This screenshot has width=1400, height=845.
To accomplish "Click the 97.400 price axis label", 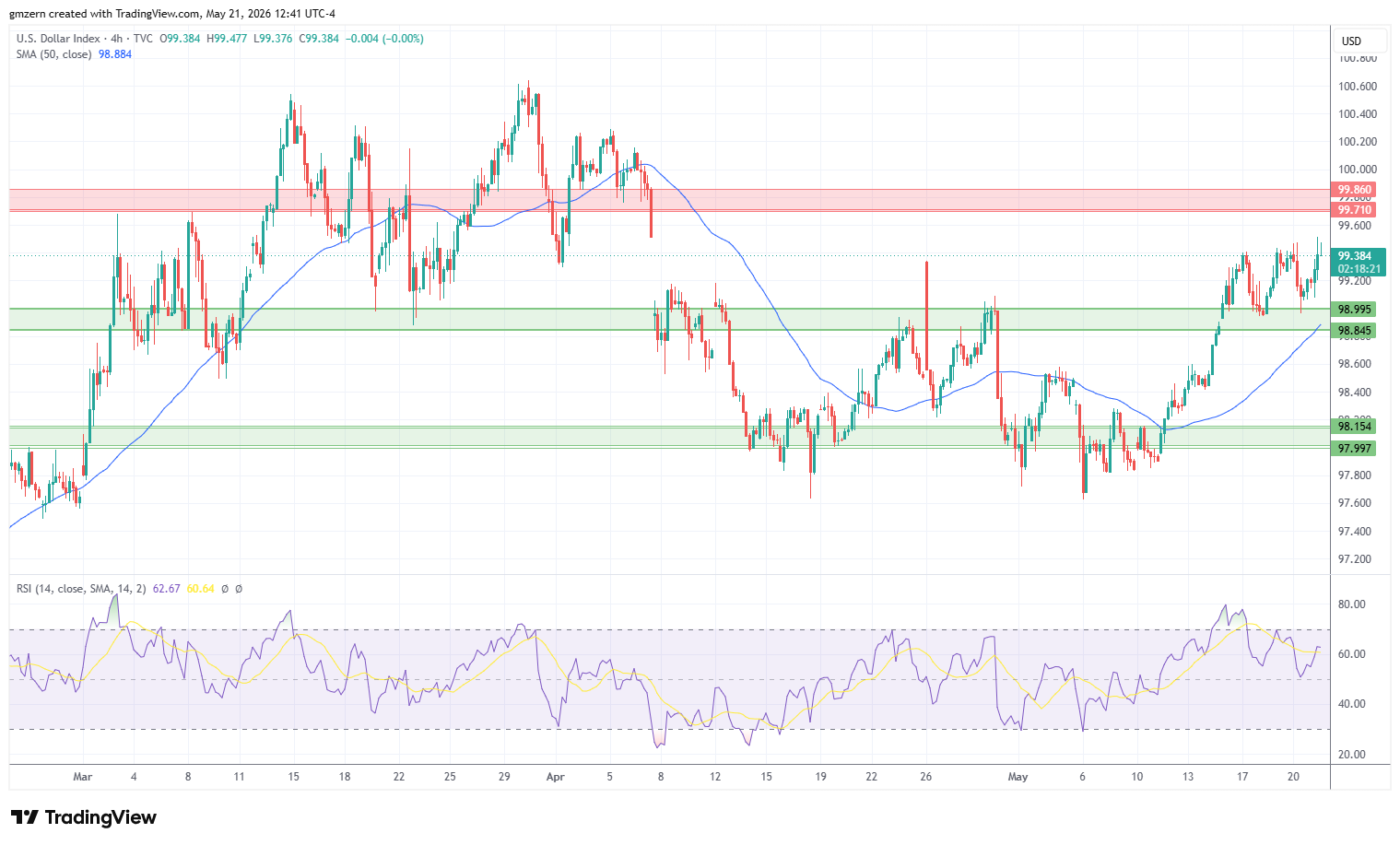I will [x=1355, y=532].
